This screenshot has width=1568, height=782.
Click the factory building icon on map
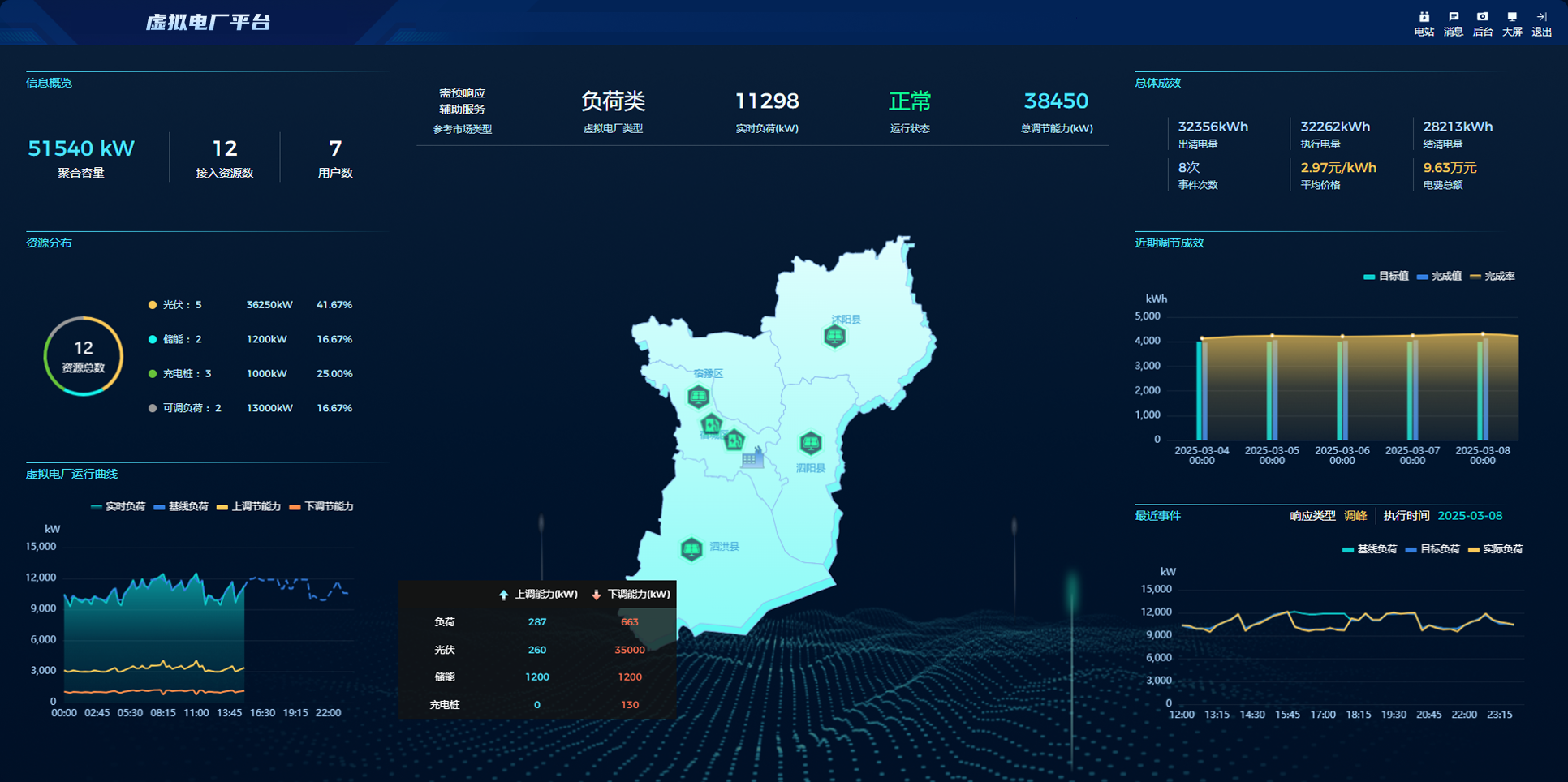(752, 458)
